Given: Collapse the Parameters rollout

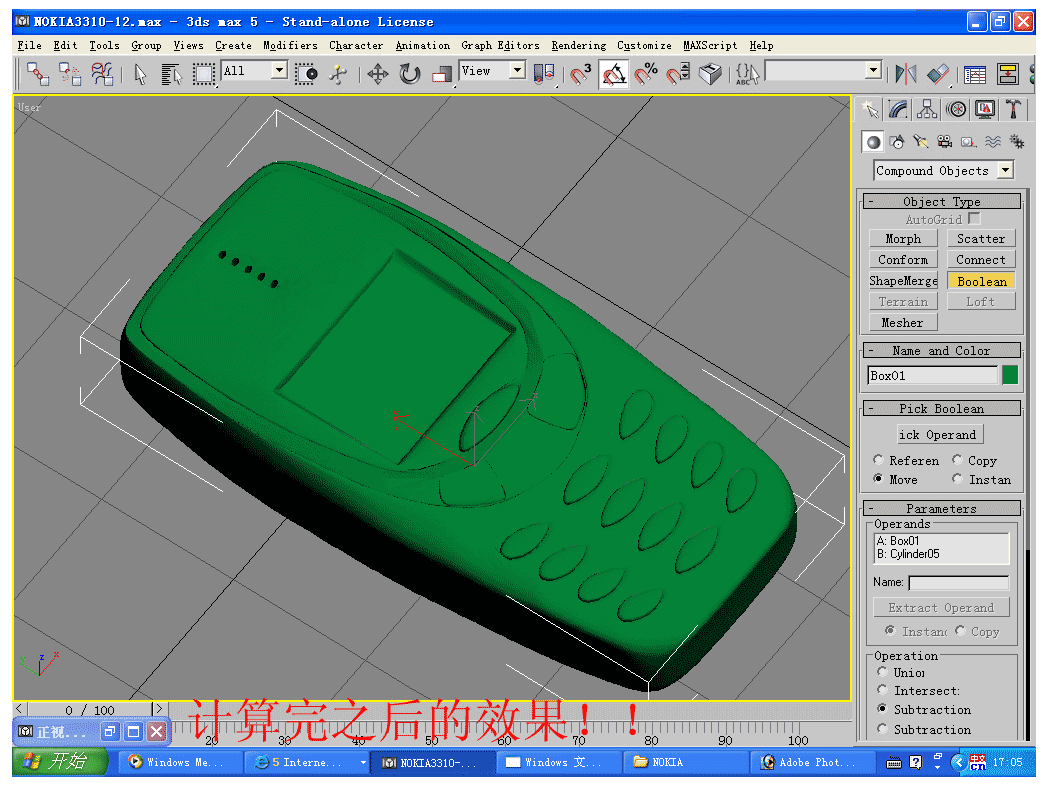Looking at the screenshot, I should [x=941, y=509].
